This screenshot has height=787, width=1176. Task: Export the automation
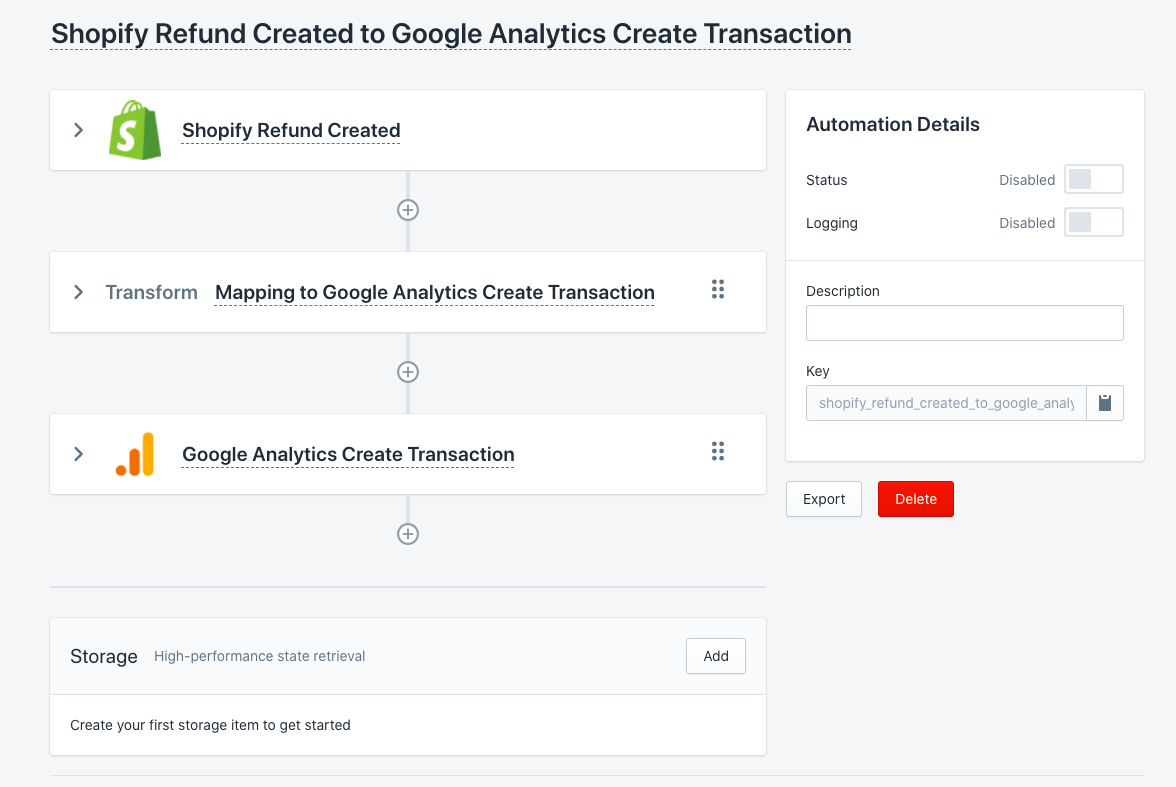pos(824,499)
